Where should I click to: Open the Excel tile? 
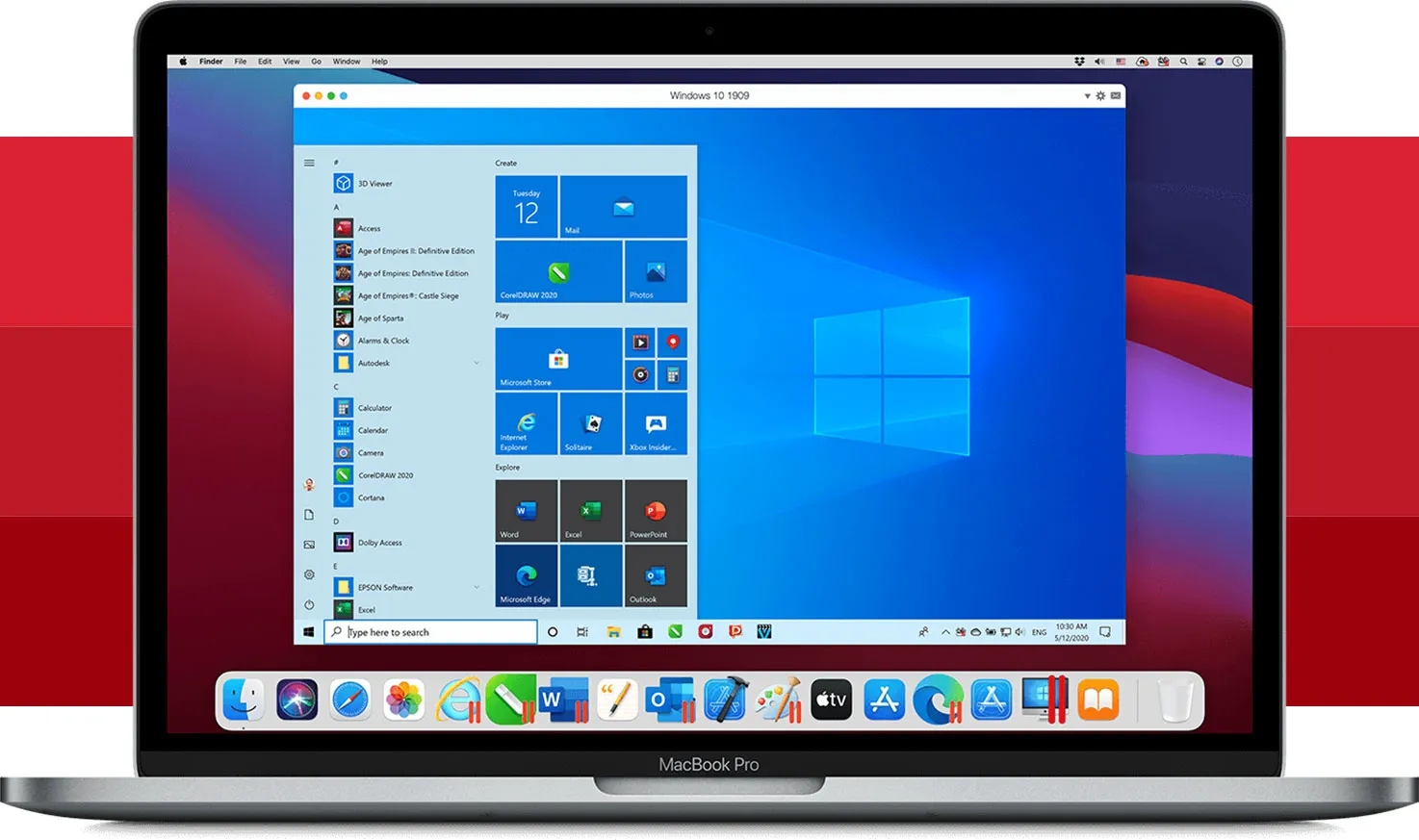(x=591, y=511)
